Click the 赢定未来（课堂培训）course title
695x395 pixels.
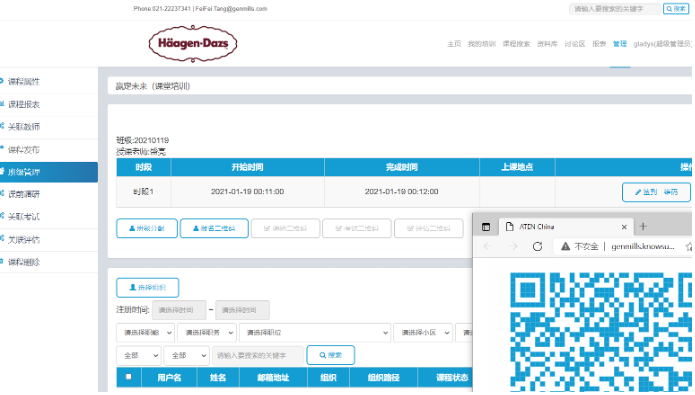tap(153, 86)
